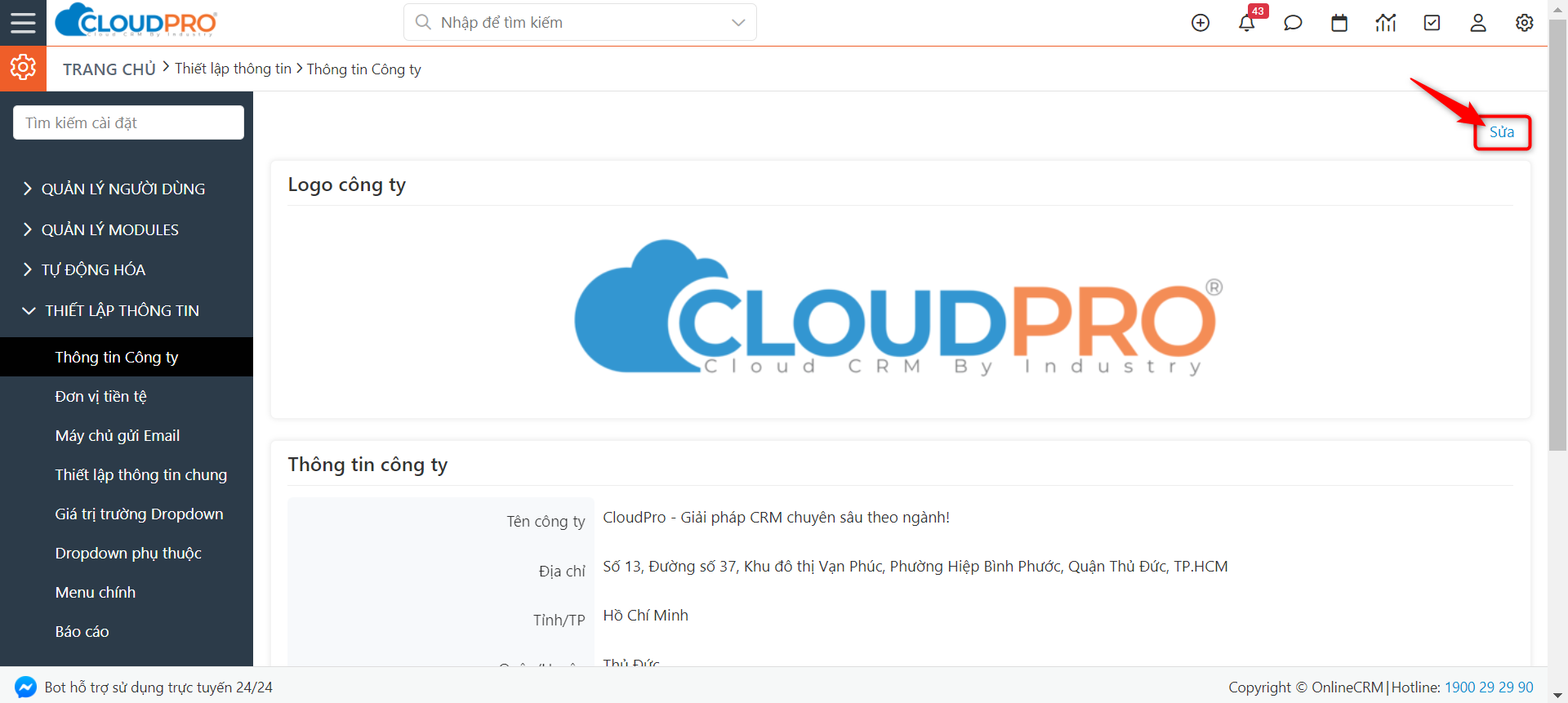Open Đơn vị tiền tệ settings
The width and height of the screenshot is (1568, 703).
coord(100,396)
